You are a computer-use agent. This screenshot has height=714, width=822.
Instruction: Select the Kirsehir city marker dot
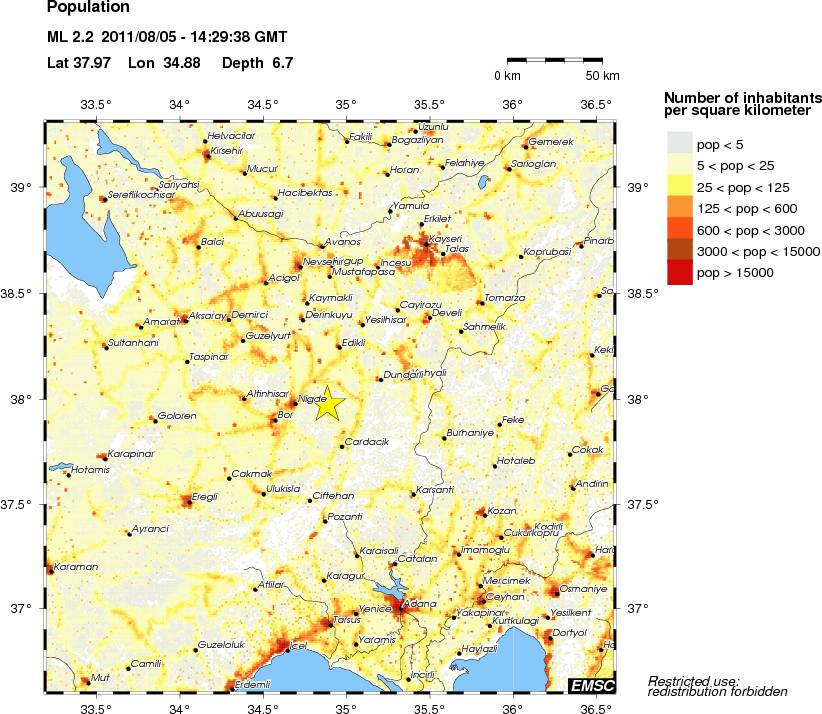[206, 155]
